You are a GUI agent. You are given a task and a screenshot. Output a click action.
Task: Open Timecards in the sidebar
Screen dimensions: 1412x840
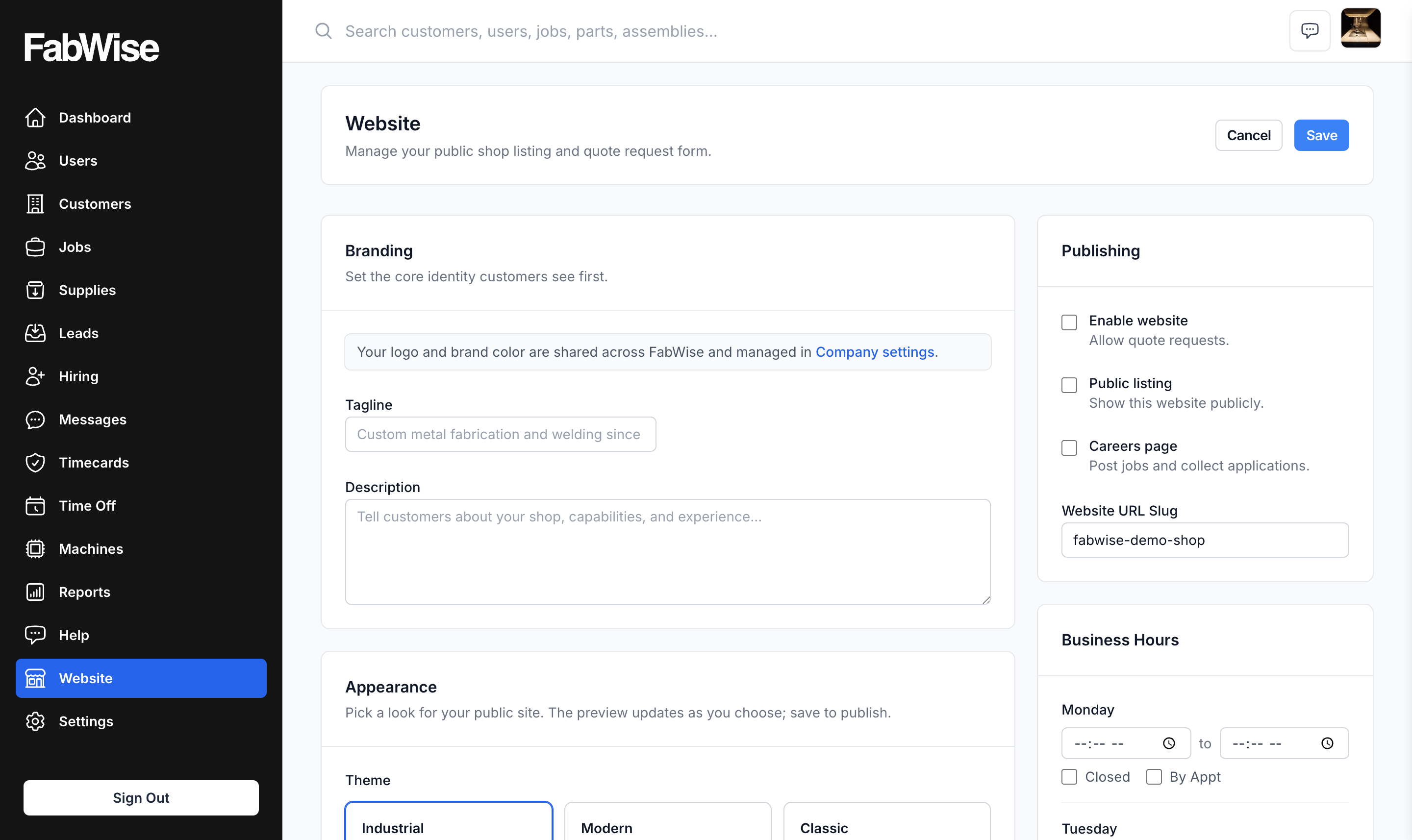coord(141,463)
